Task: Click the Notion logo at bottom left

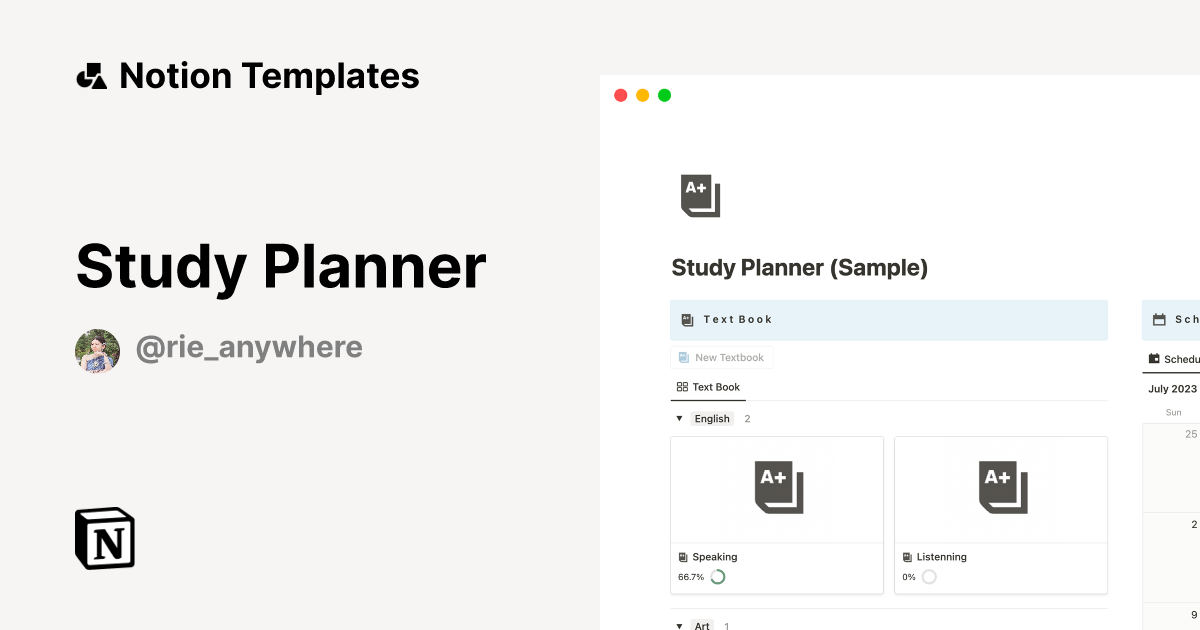Action: (x=103, y=538)
